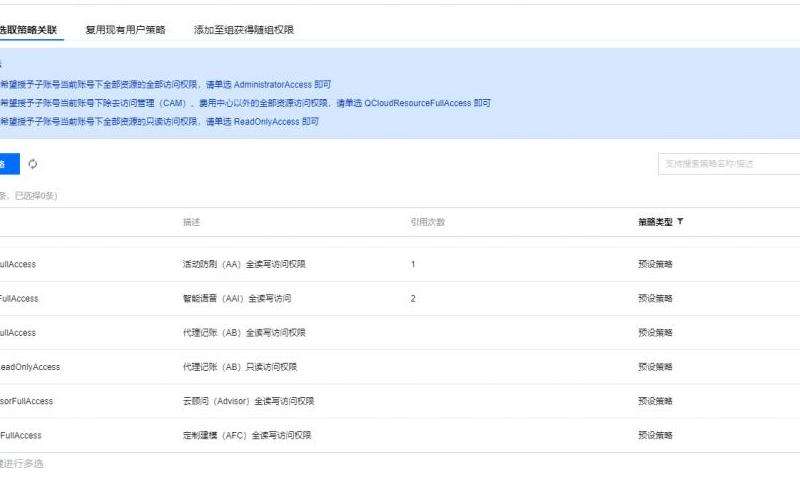Image resolution: width=800 pixels, height=479 pixels.
Task: Select the 定制建模 (AFC) 全读写访问权限 row
Action: tap(240, 435)
